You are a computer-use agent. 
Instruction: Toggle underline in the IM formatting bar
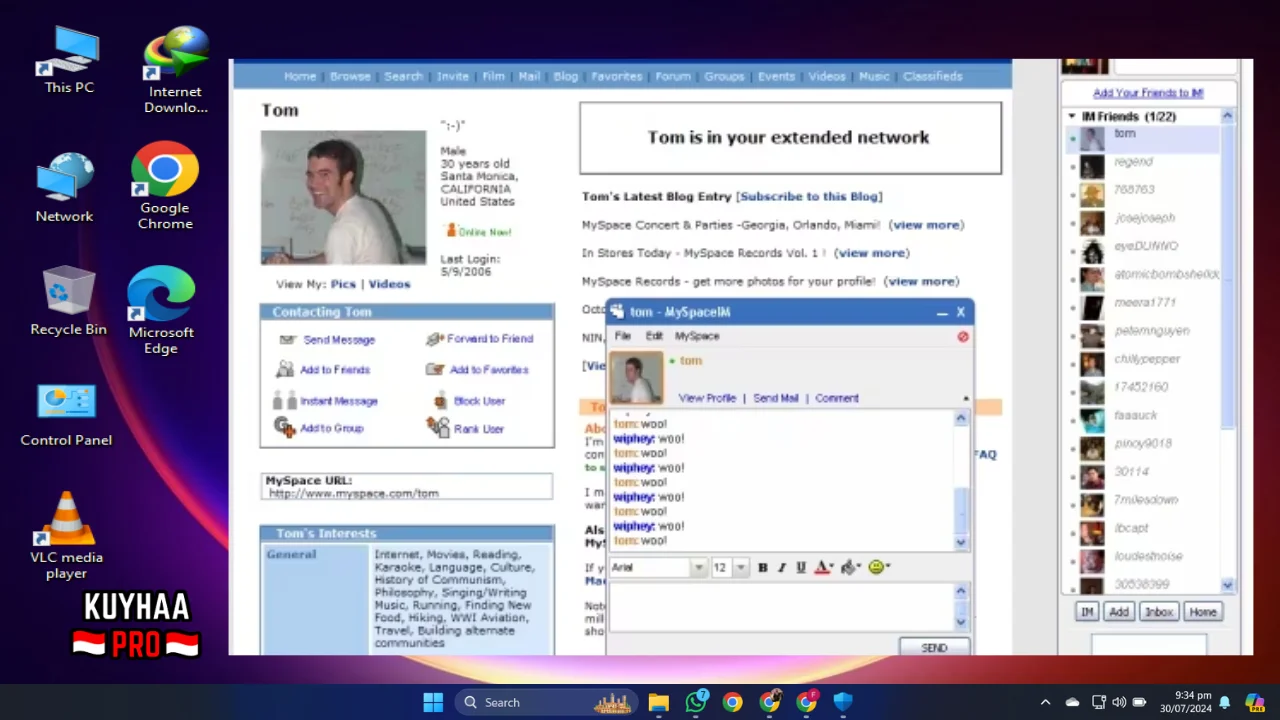click(x=801, y=567)
